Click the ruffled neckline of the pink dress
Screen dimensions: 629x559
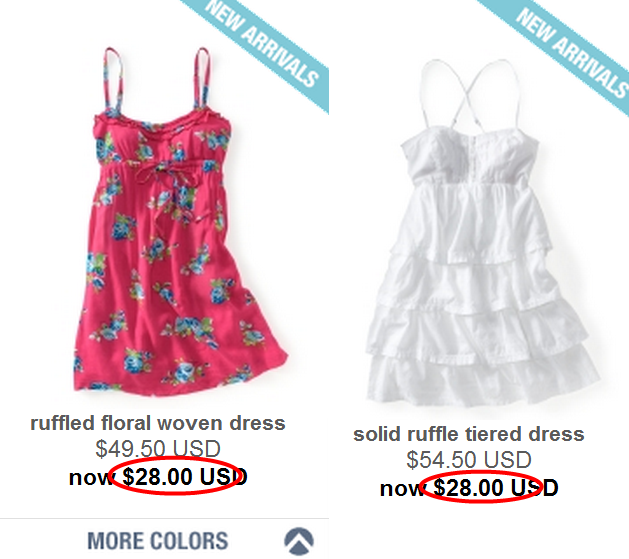[x=162, y=122]
